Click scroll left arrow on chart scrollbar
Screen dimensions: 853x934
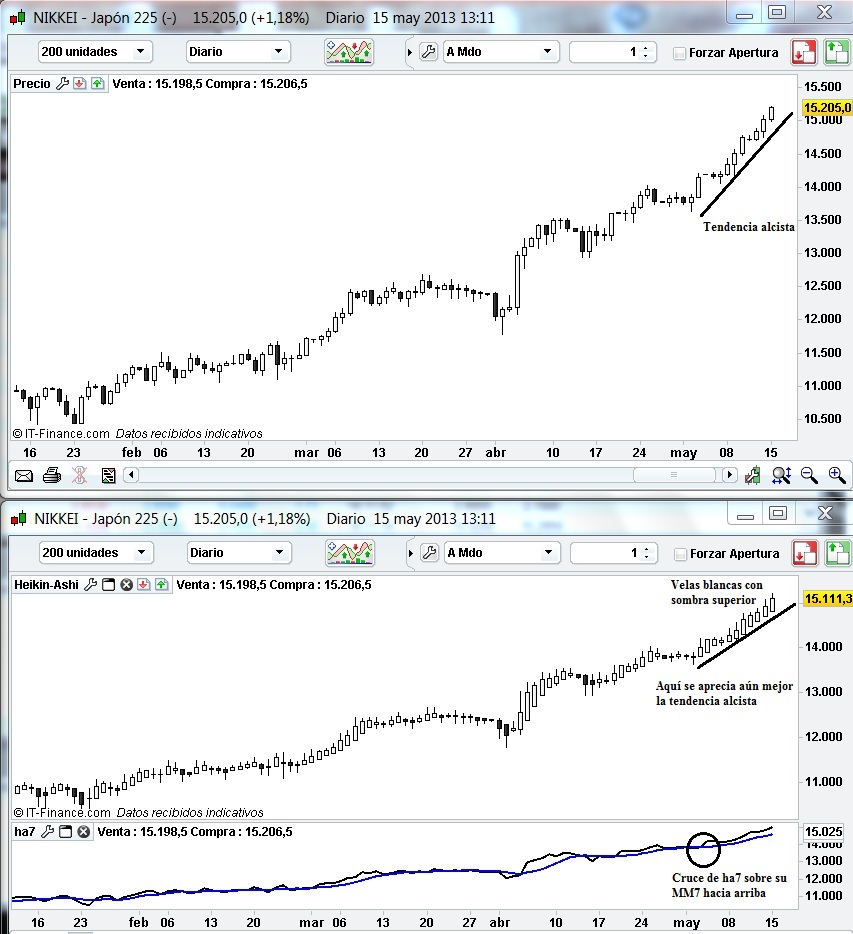[x=131, y=475]
